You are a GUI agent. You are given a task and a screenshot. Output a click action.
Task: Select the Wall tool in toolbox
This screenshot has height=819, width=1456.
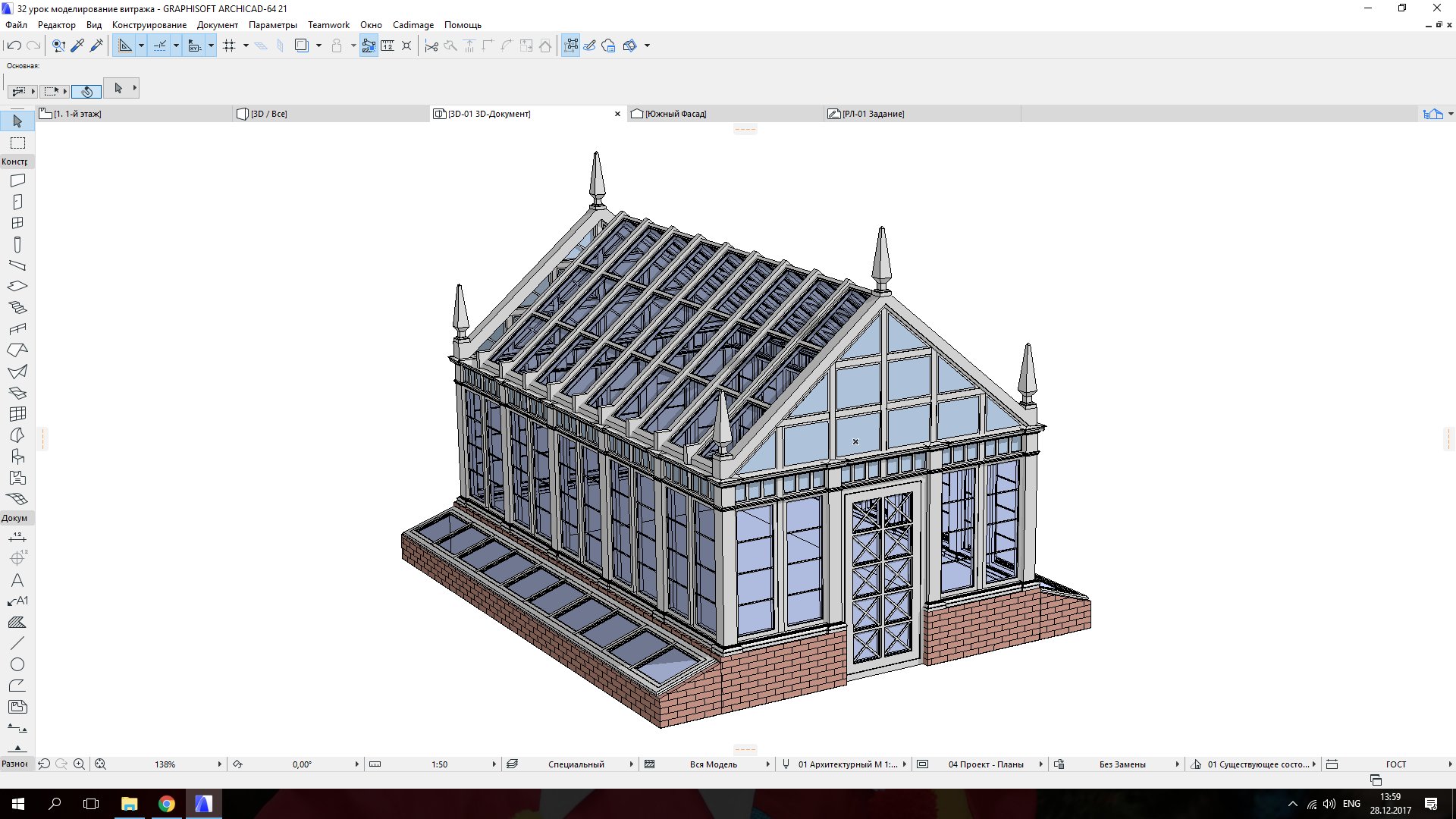click(17, 180)
